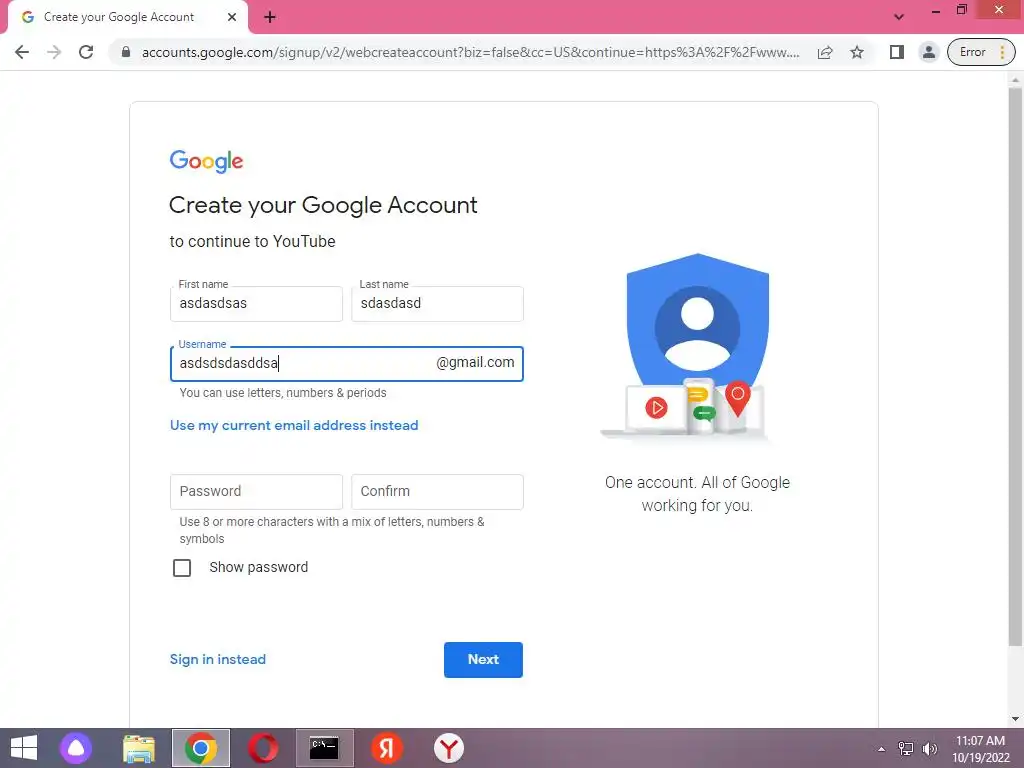Image resolution: width=1024 pixels, height=768 pixels.
Task: Click the Google logo
Action: pos(206,161)
